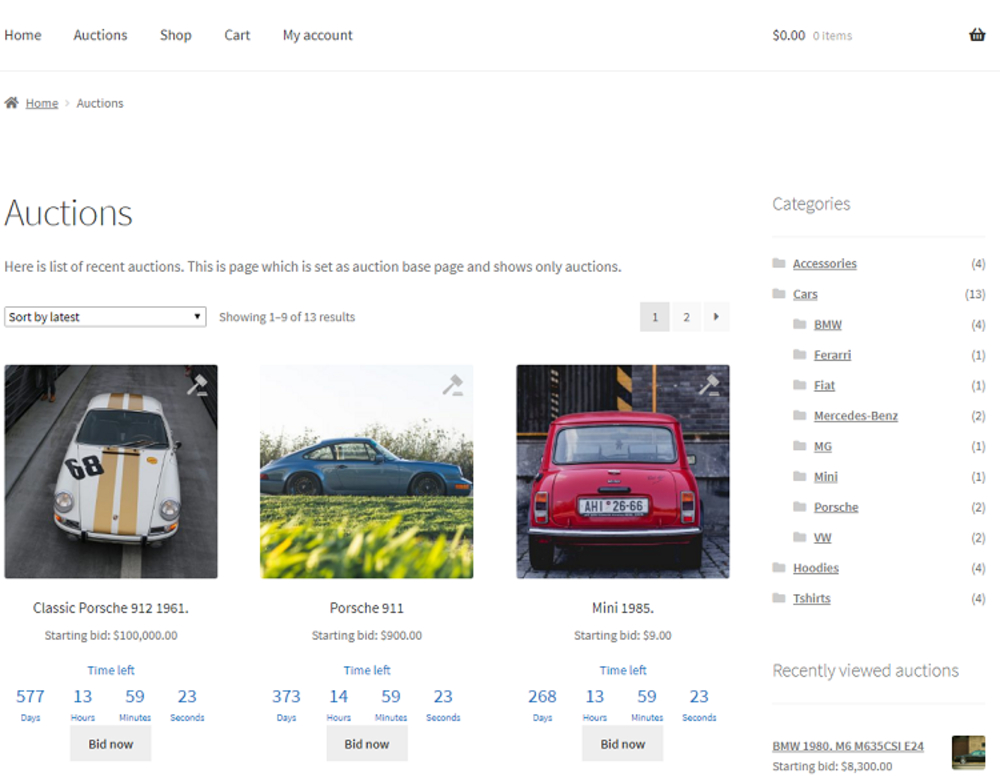Click folder icon beside BMW category
Screen dimensions: 1000x777
[800, 324]
